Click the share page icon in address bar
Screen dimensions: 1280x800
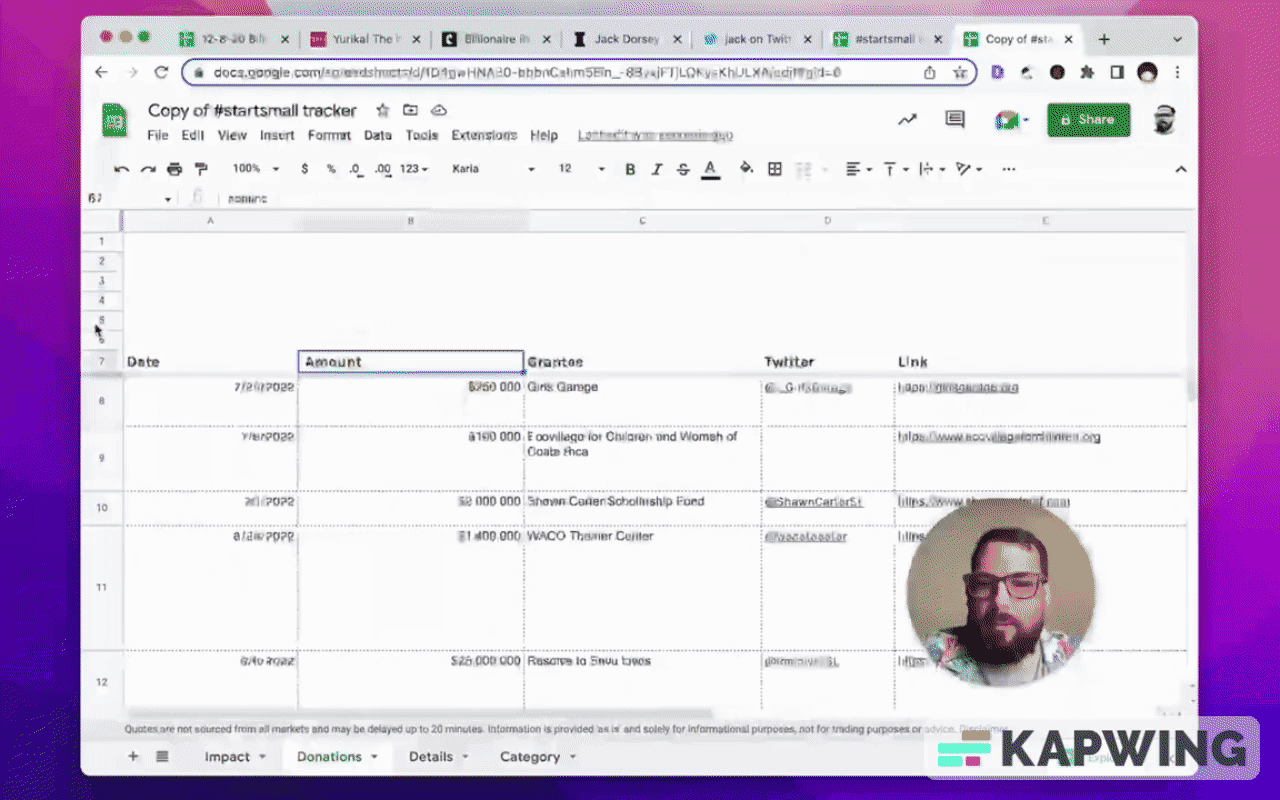[929, 72]
